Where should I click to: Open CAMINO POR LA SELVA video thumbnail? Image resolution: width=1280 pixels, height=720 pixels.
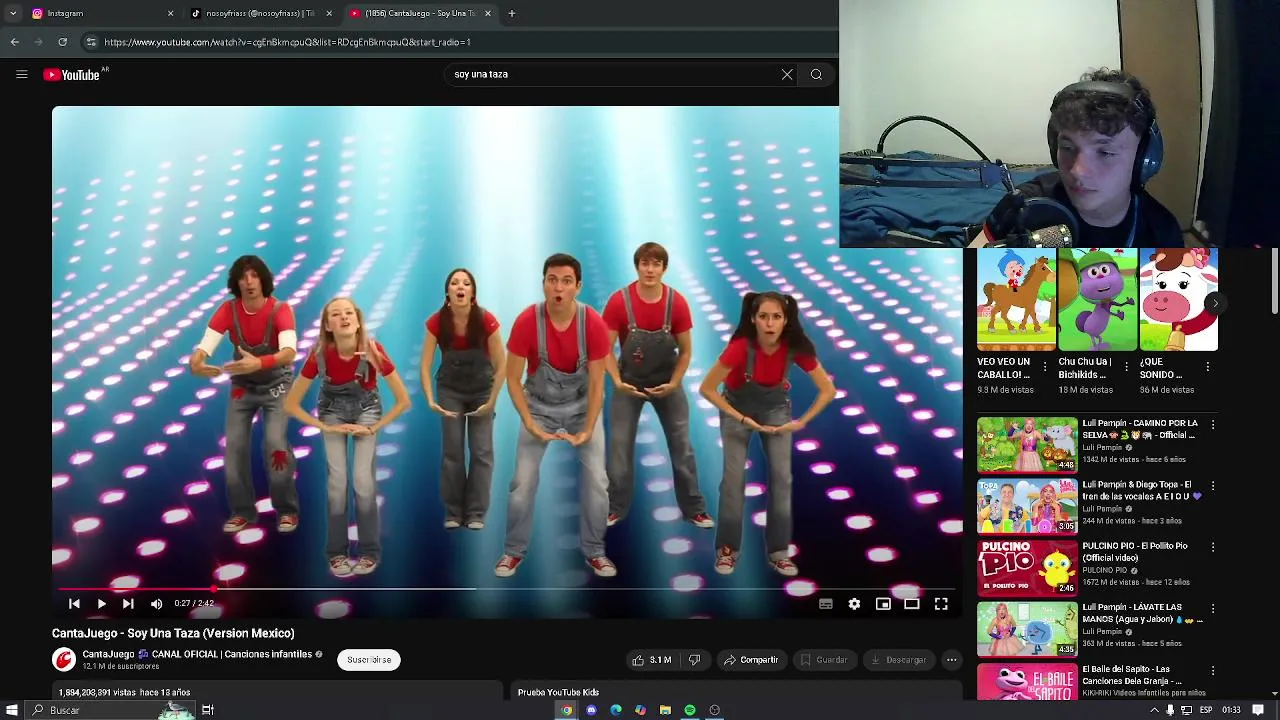(1027, 444)
